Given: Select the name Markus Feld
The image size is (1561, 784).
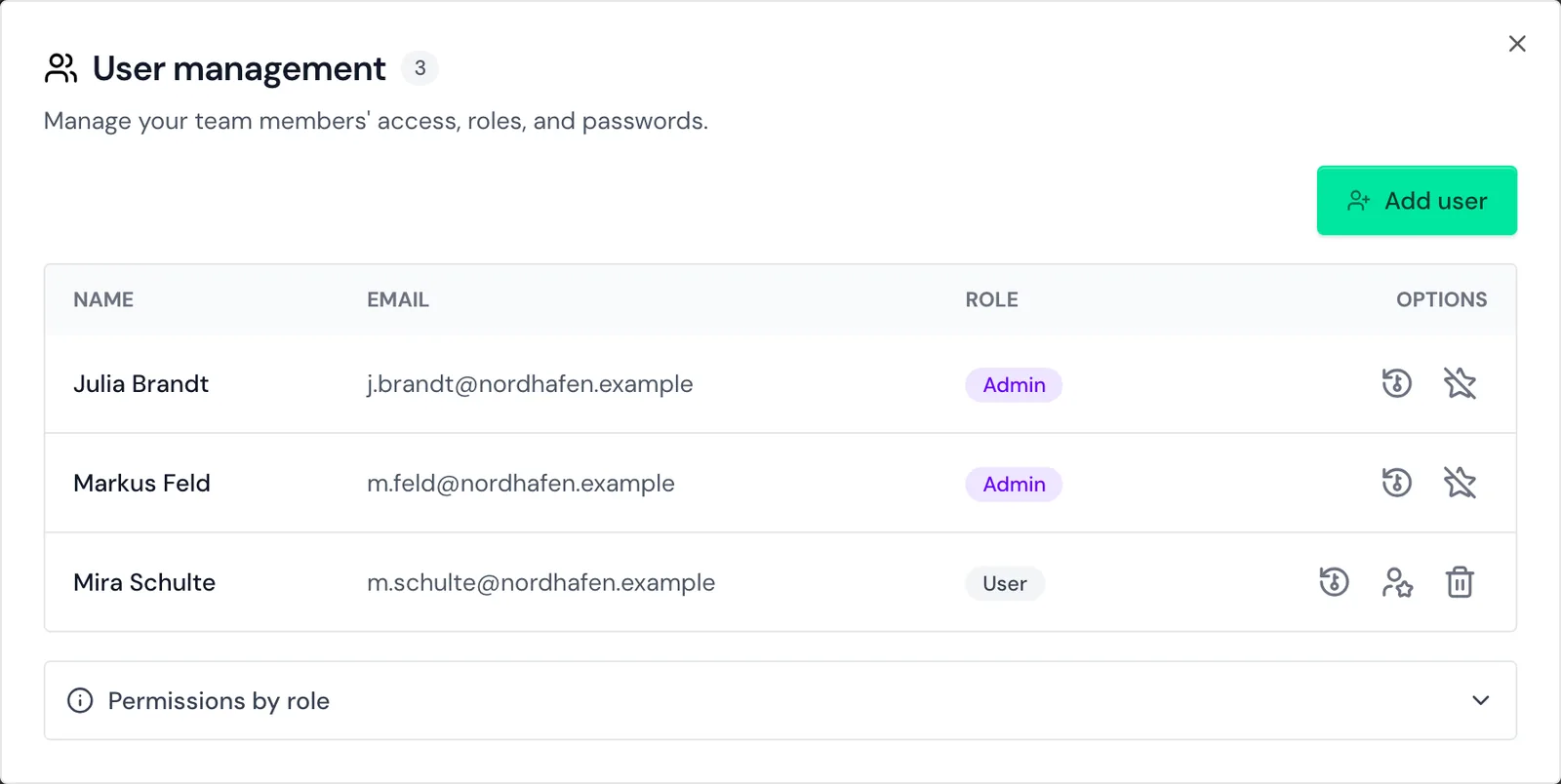Looking at the screenshot, I should point(141,484).
